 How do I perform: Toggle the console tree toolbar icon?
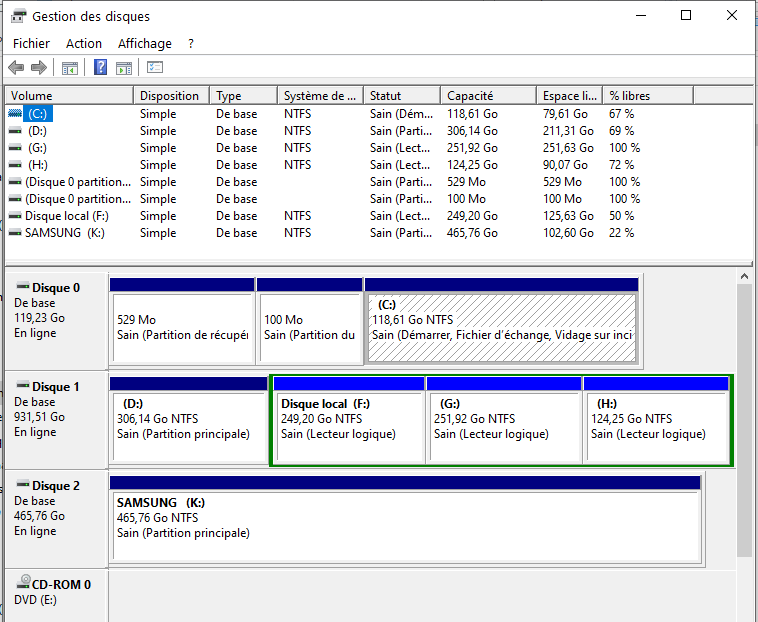click(70, 68)
